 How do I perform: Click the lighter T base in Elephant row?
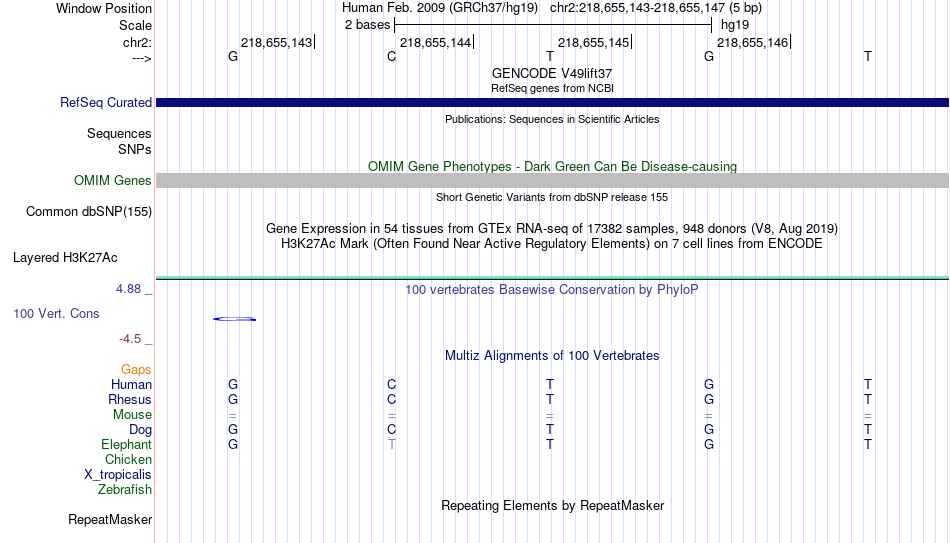[391, 445]
